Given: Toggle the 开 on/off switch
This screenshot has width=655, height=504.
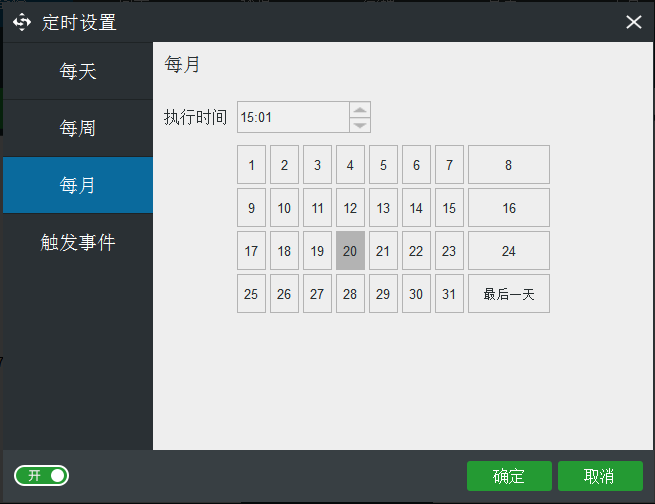Looking at the screenshot, I should click(x=41, y=476).
